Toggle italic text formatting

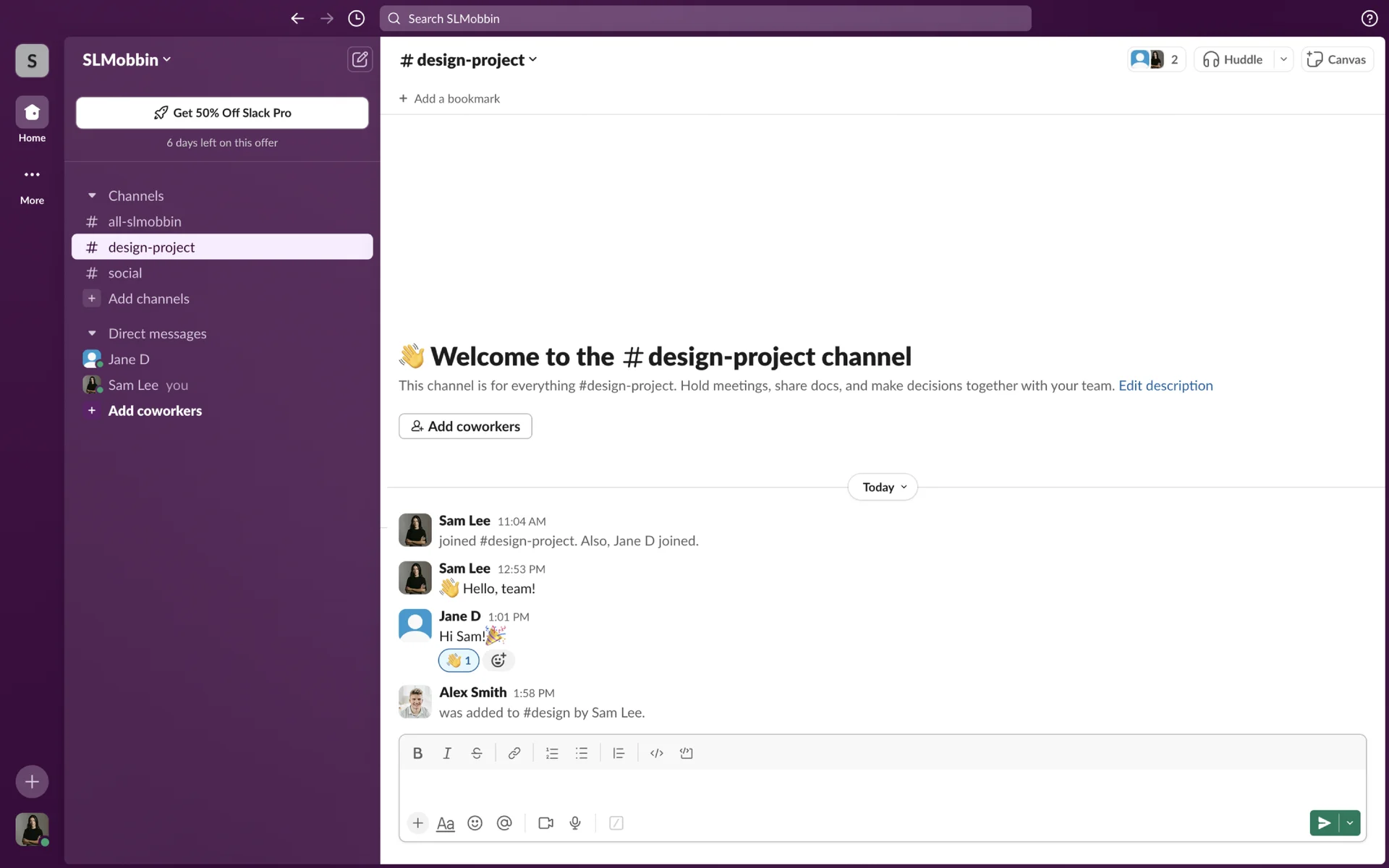click(x=447, y=753)
